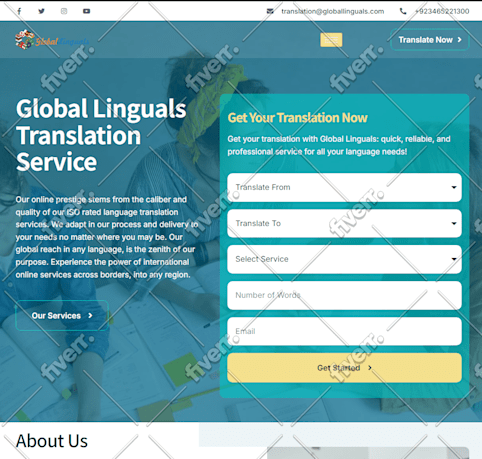
Task: Click the About Us heading
Action: coord(52,441)
